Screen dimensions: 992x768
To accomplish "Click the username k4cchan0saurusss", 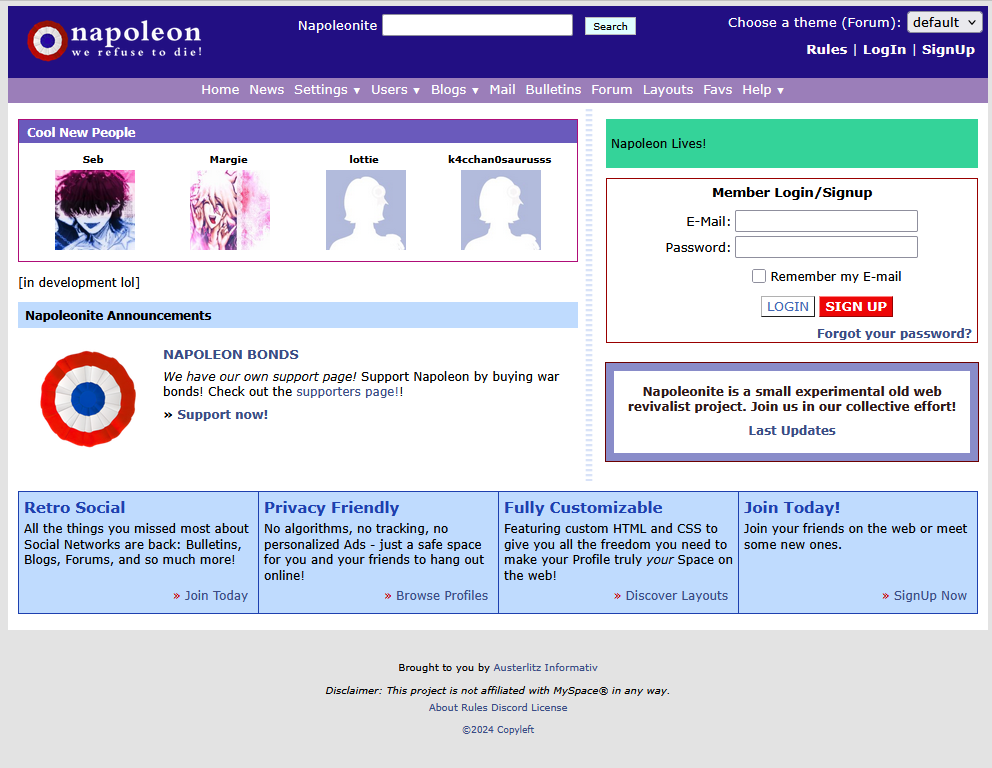I will pyautogui.click(x=500, y=159).
